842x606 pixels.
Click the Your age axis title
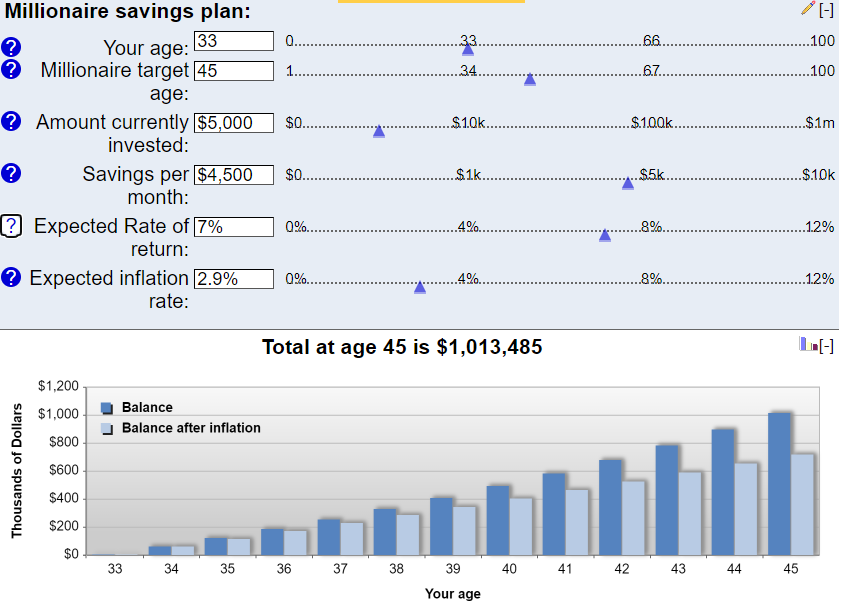453,594
